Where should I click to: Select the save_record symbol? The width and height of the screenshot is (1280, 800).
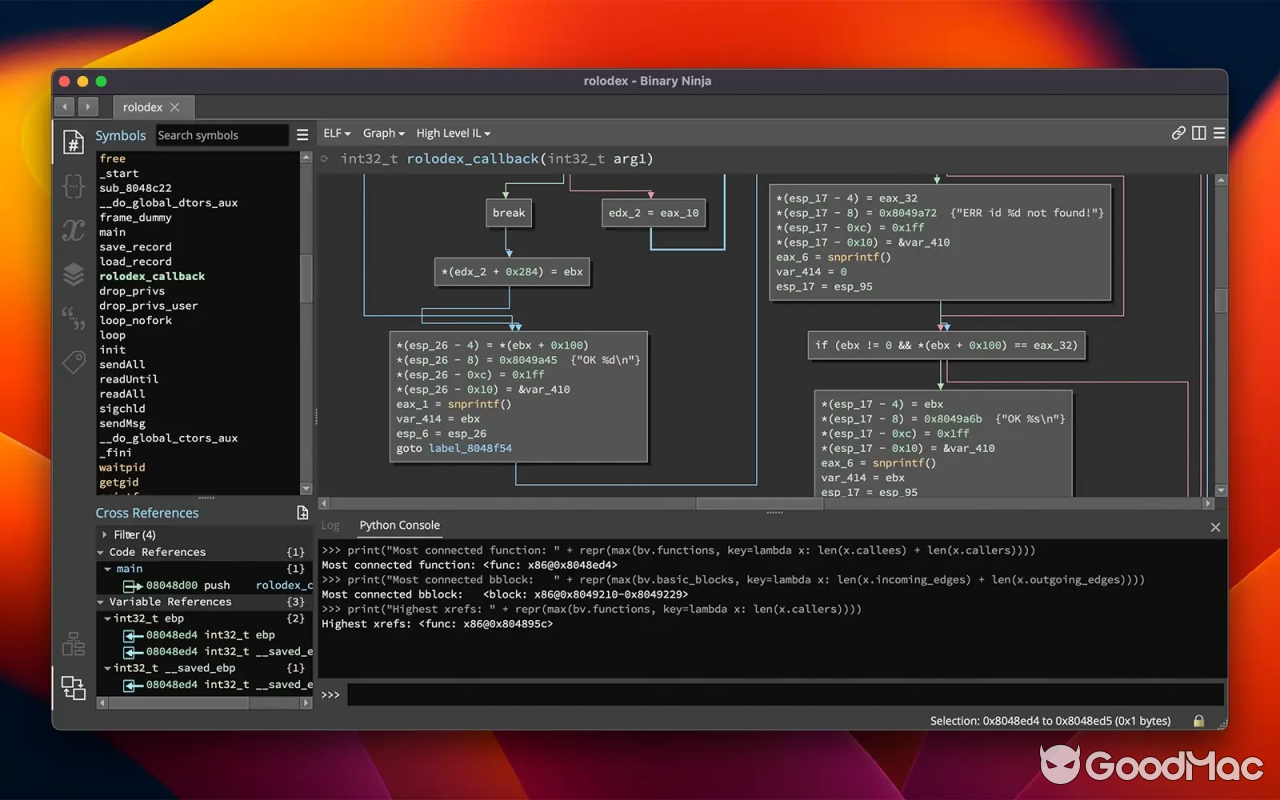(x=135, y=247)
